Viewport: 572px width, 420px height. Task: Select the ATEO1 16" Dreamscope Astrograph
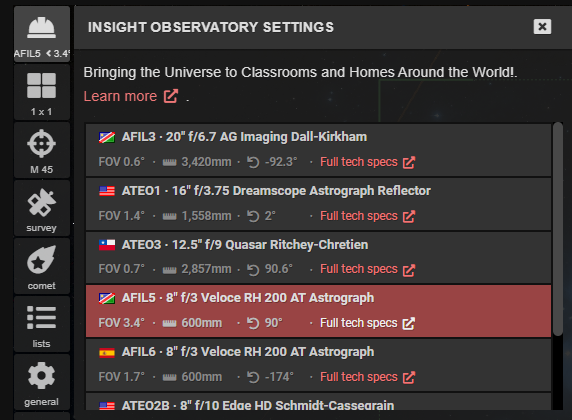[x=318, y=204]
